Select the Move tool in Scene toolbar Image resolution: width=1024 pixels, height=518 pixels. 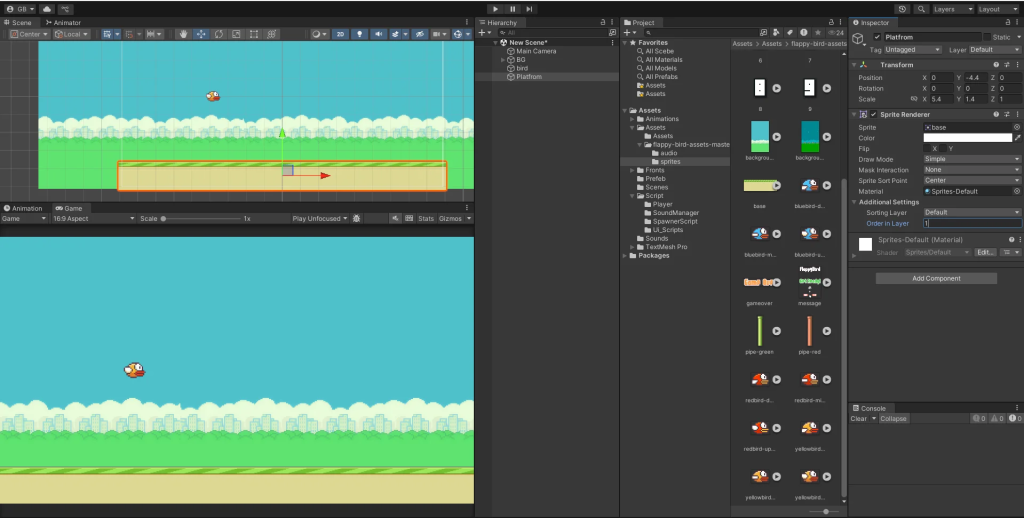coord(201,34)
